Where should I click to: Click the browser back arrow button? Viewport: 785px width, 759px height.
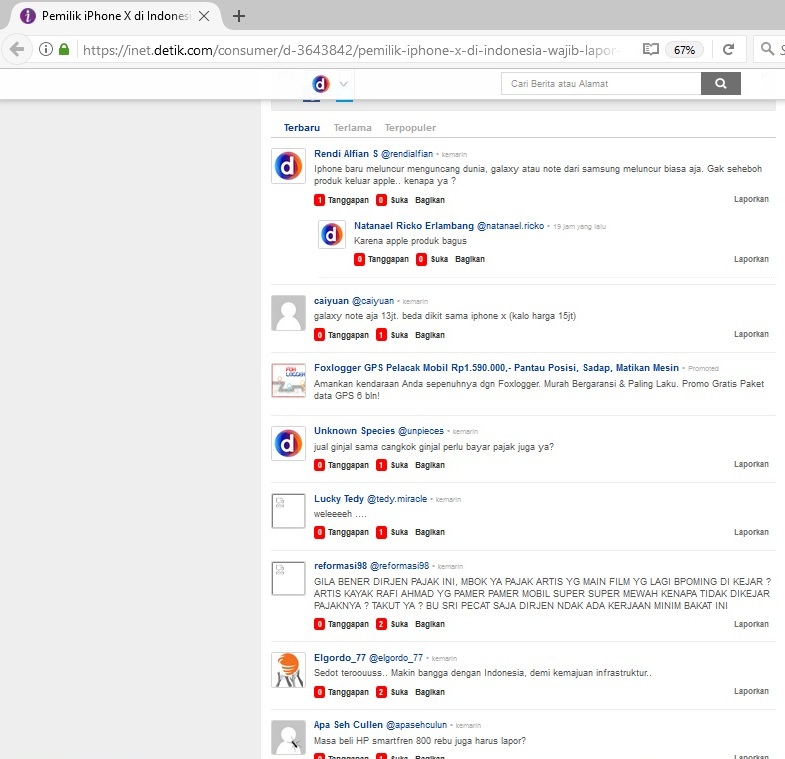click(x=17, y=49)
